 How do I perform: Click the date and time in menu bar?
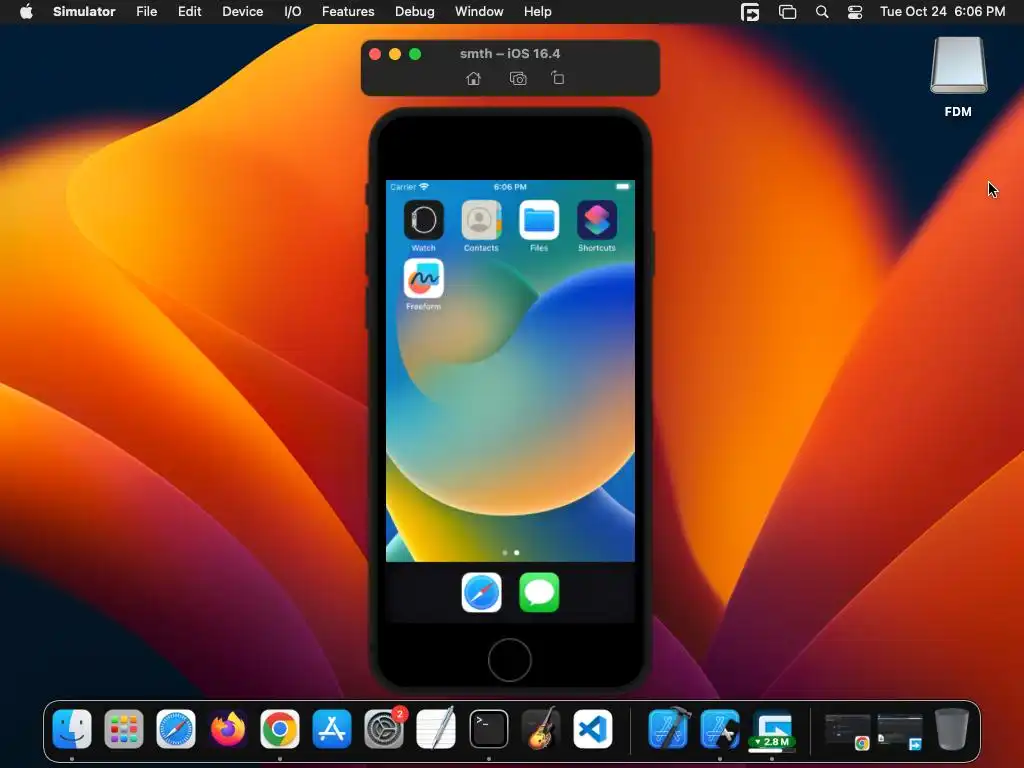tap(942, 12)
